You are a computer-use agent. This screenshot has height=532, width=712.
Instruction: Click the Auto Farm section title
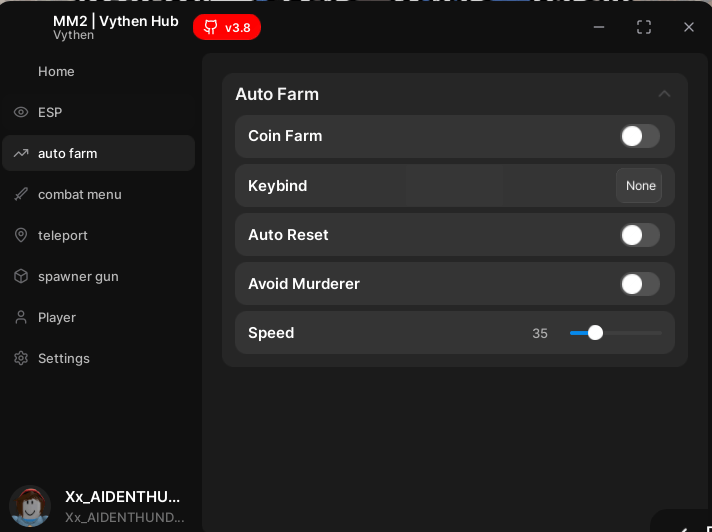pyautogui.click(x=277, y=94)
